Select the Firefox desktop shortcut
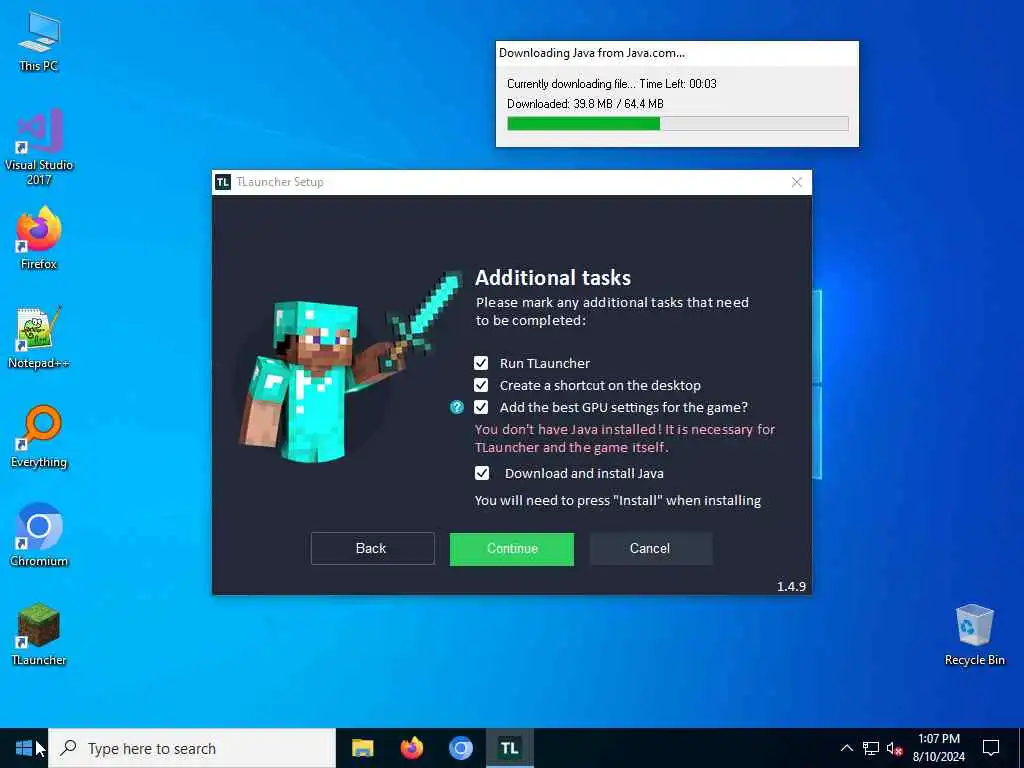Viewport: 1024px width, 768px height. pos(39,238)
